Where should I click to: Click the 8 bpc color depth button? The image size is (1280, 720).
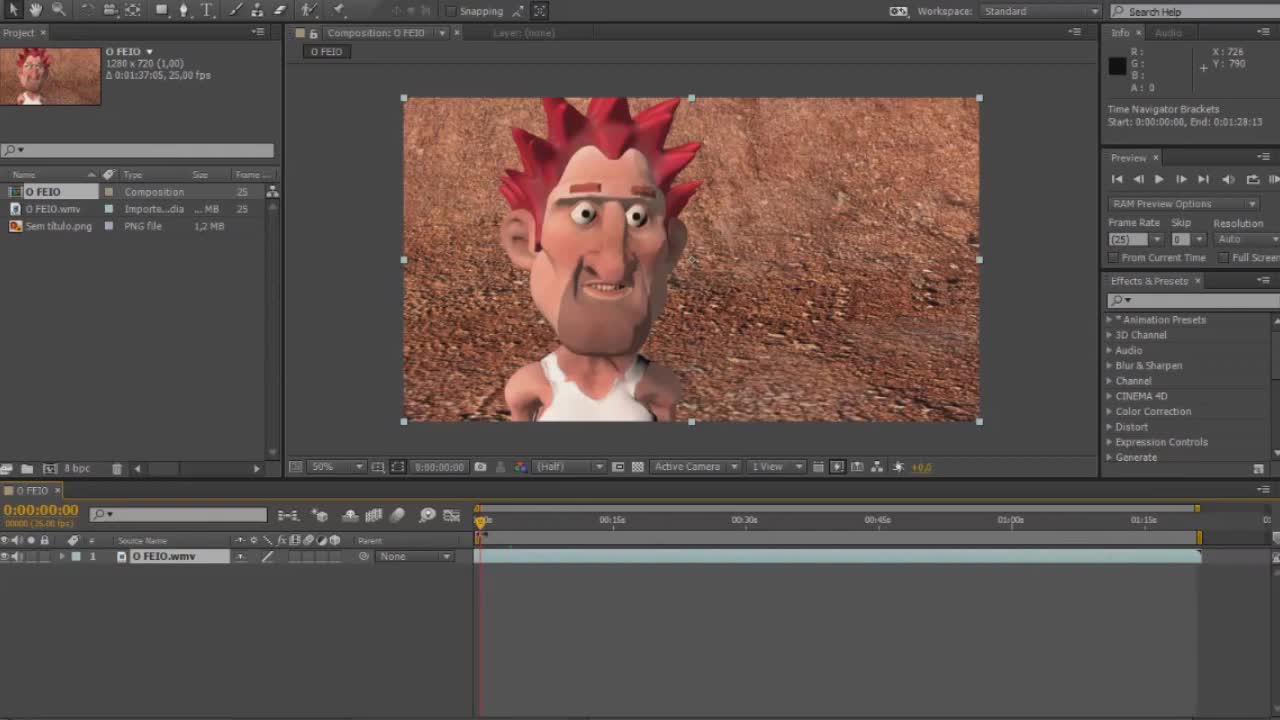point(77,468)
